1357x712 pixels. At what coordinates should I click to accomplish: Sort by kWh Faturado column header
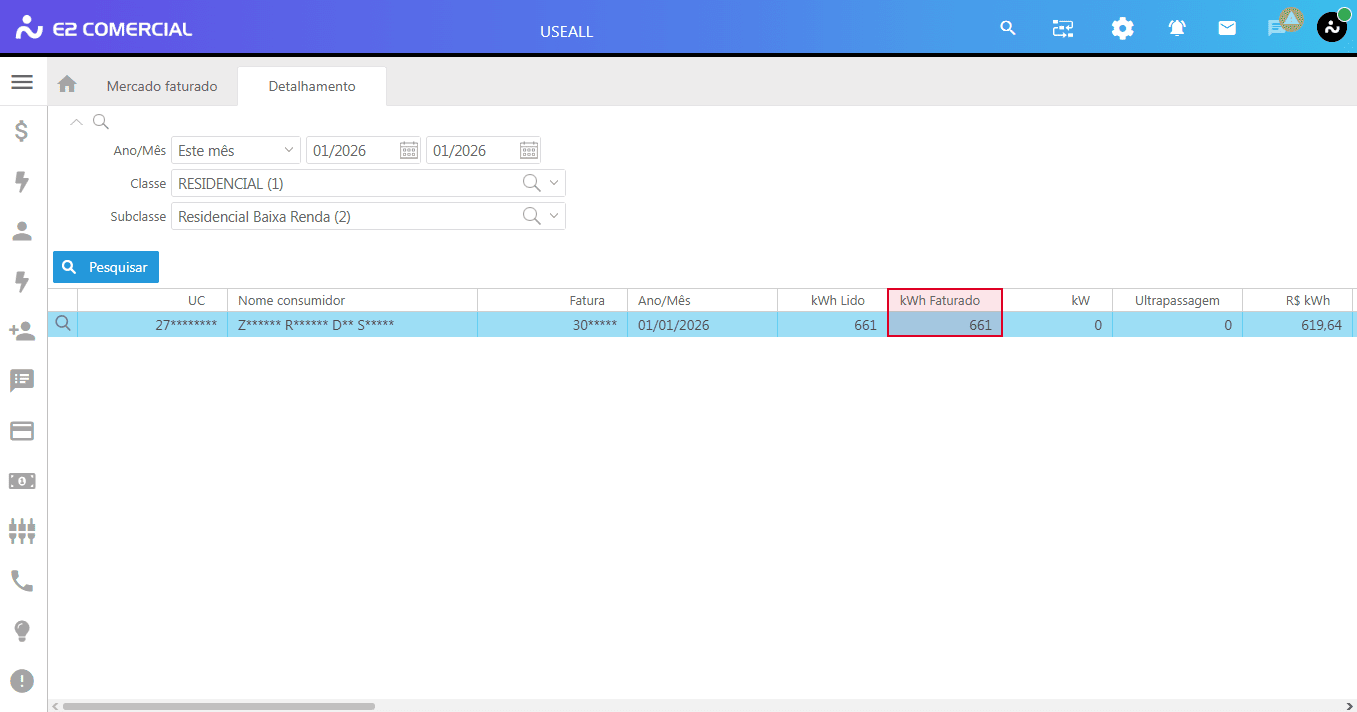point(944,300)
